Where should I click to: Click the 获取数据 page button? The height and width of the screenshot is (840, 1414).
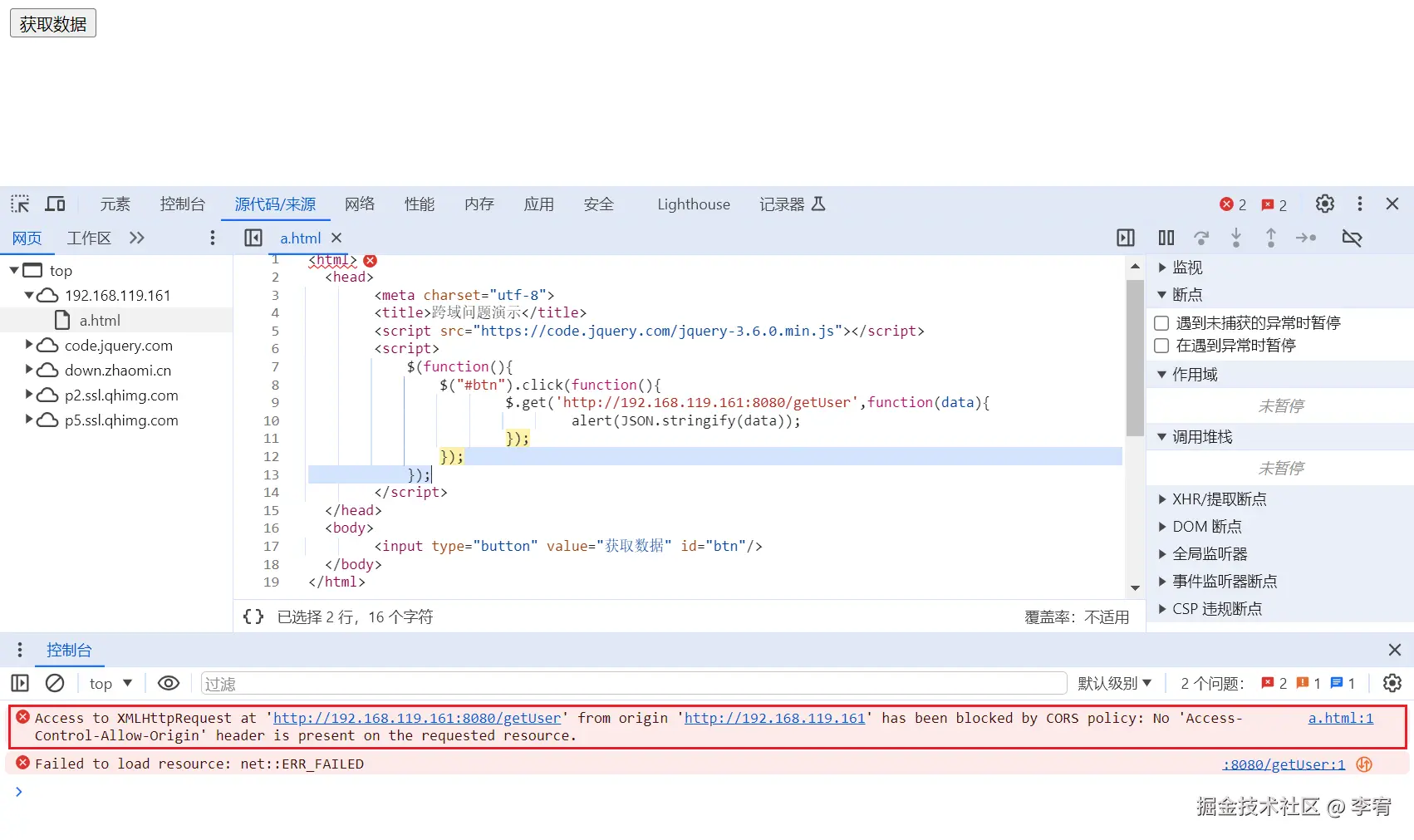point(53,23)
